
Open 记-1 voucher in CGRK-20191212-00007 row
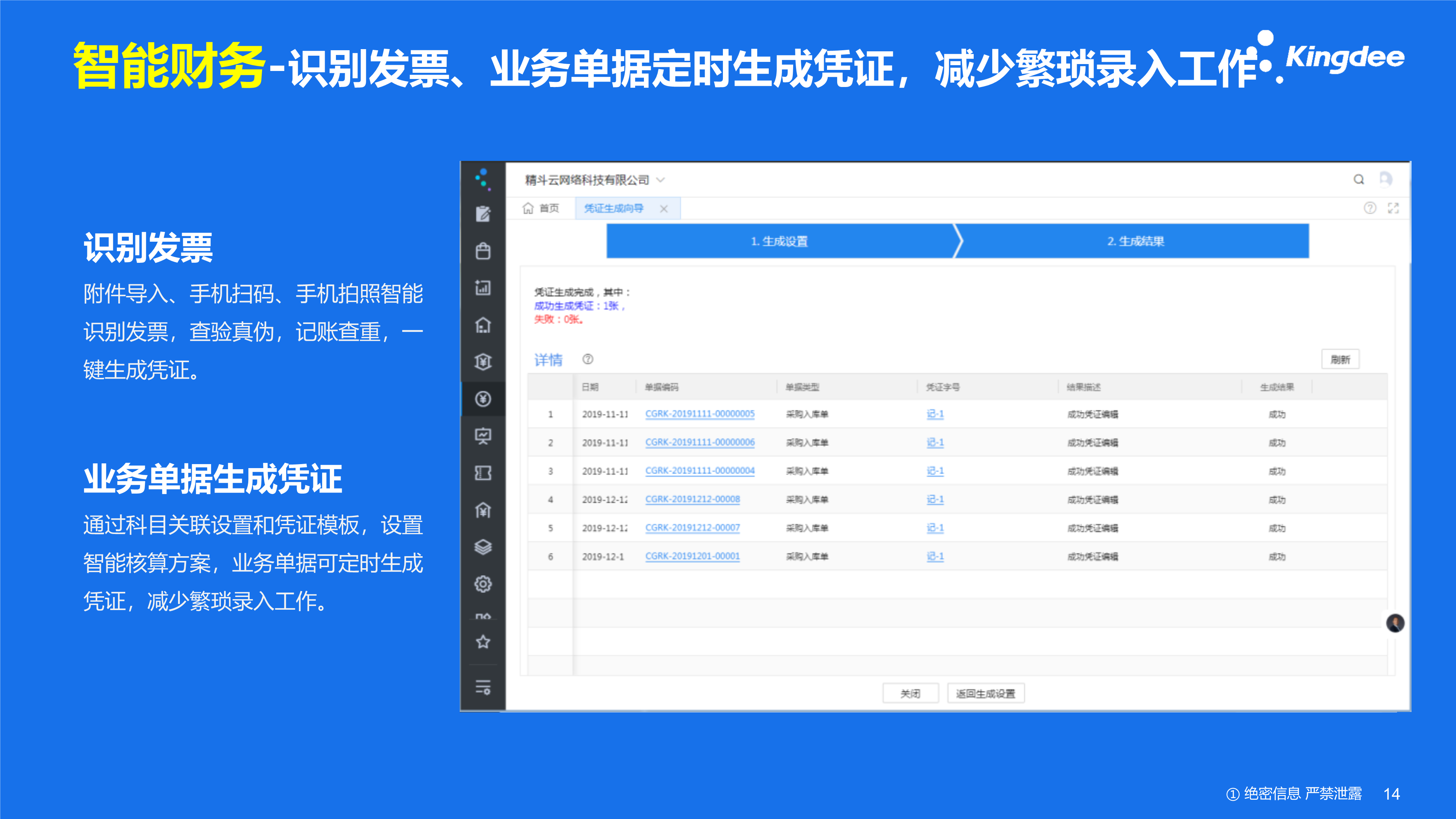pyautogui.click(x=935, y=527)
